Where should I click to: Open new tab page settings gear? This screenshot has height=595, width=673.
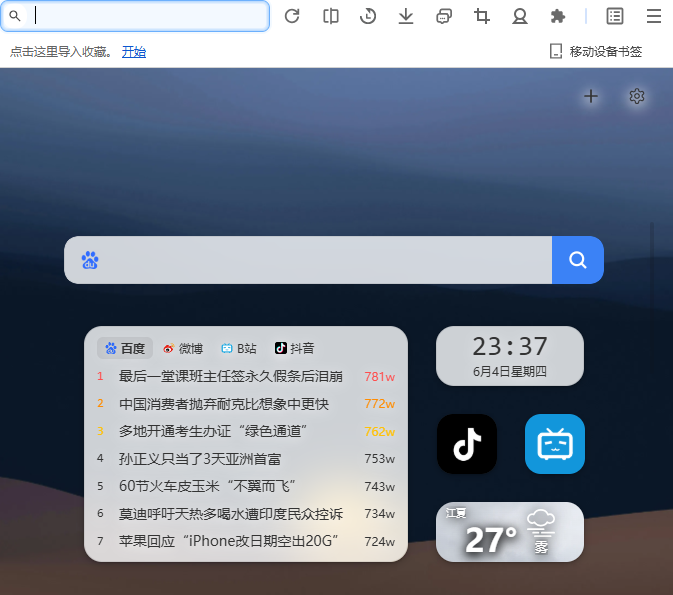click(637, 96)
